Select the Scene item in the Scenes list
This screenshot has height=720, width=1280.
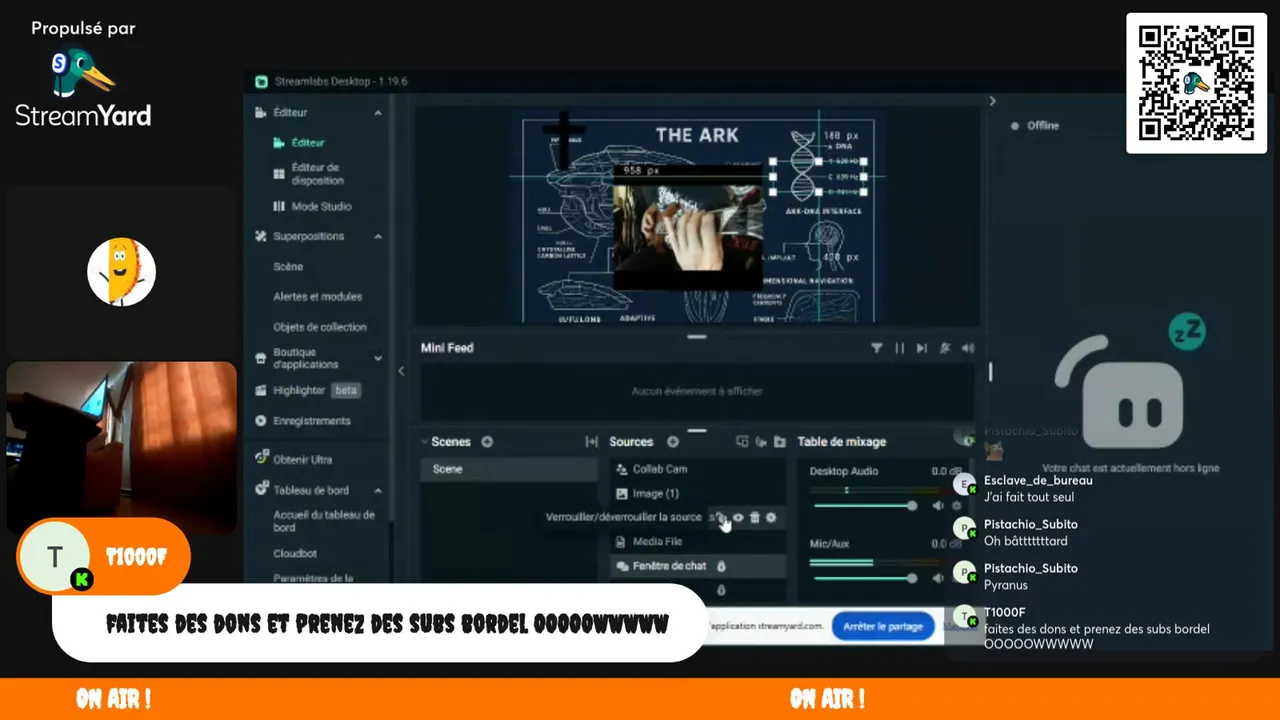(509, 469)
